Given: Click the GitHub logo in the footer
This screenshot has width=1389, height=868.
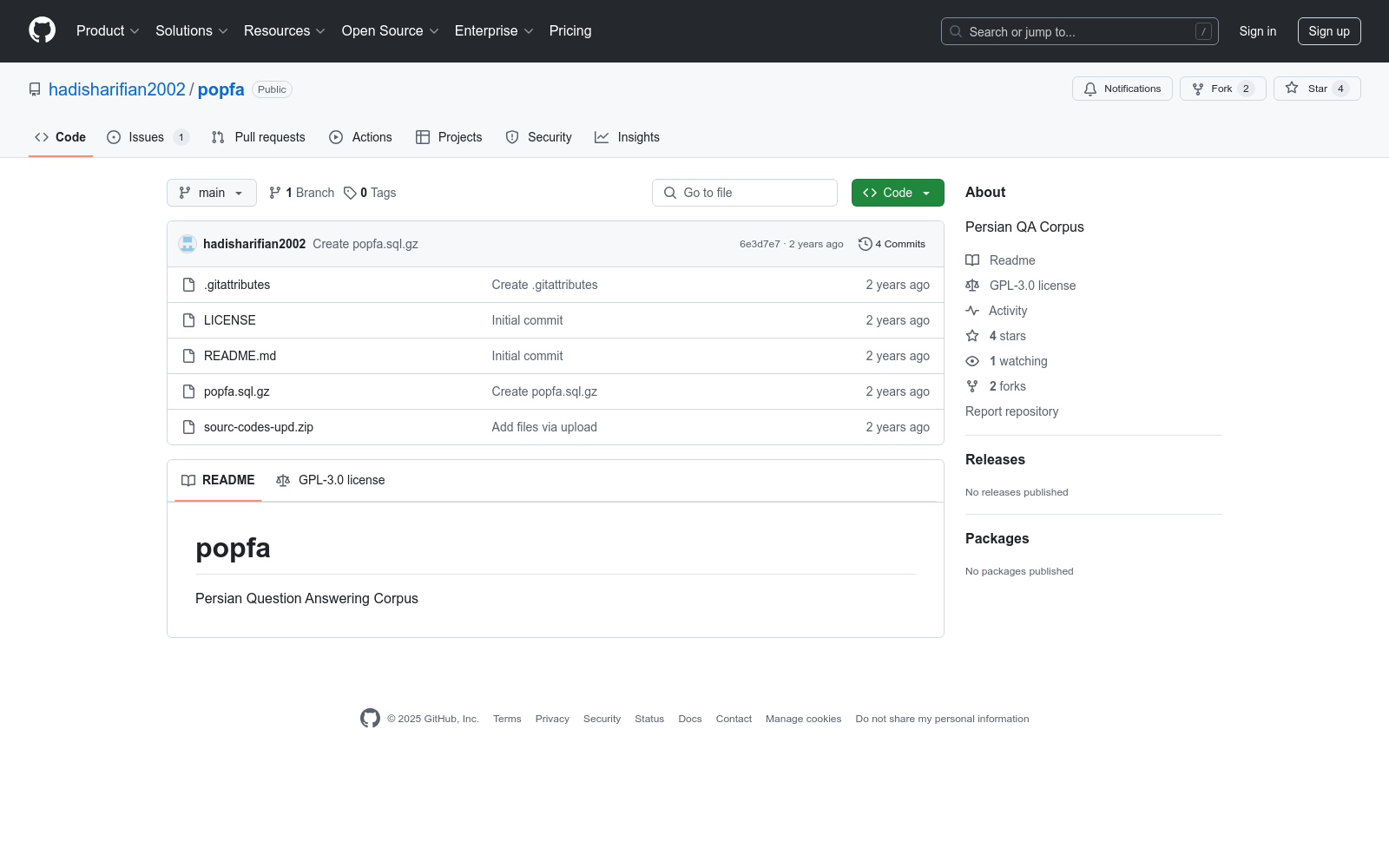Looking at the screenshot, I should point(370,719).
